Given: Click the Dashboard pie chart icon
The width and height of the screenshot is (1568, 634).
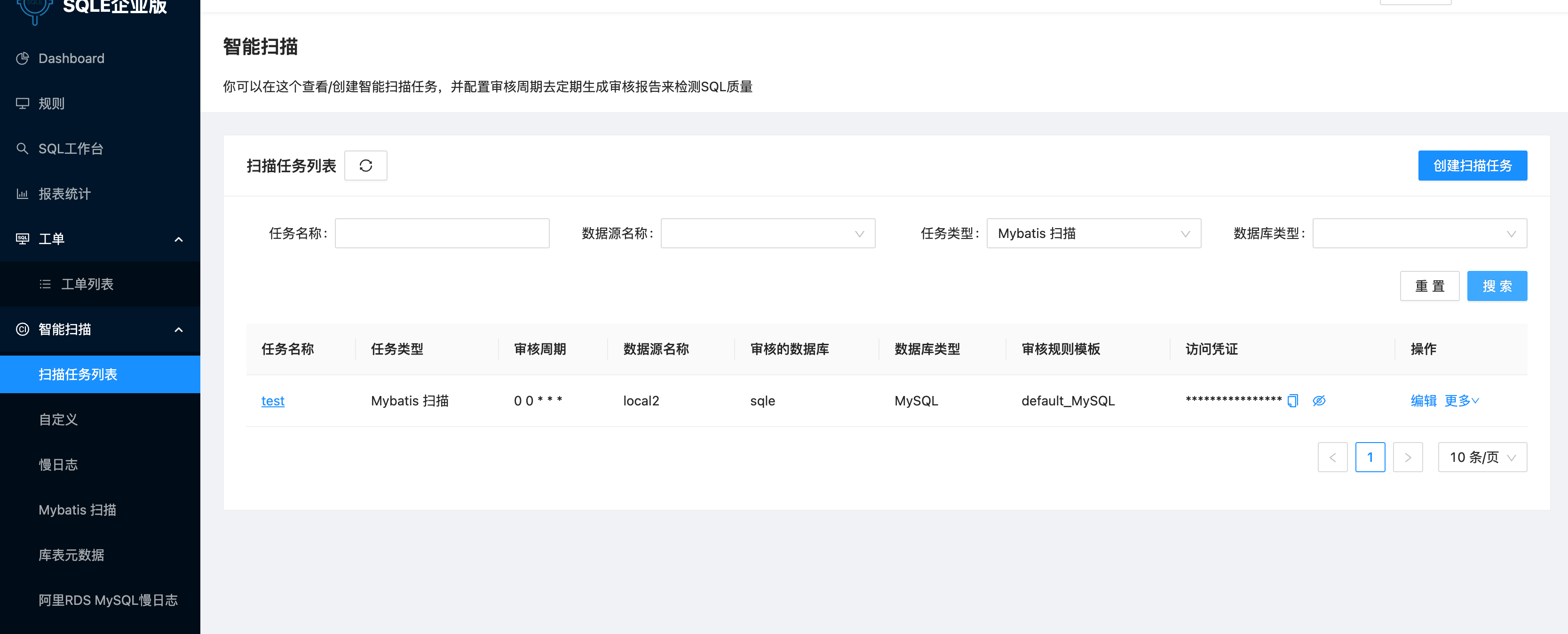Looking at the screenshot, I should tap(23, 58).
